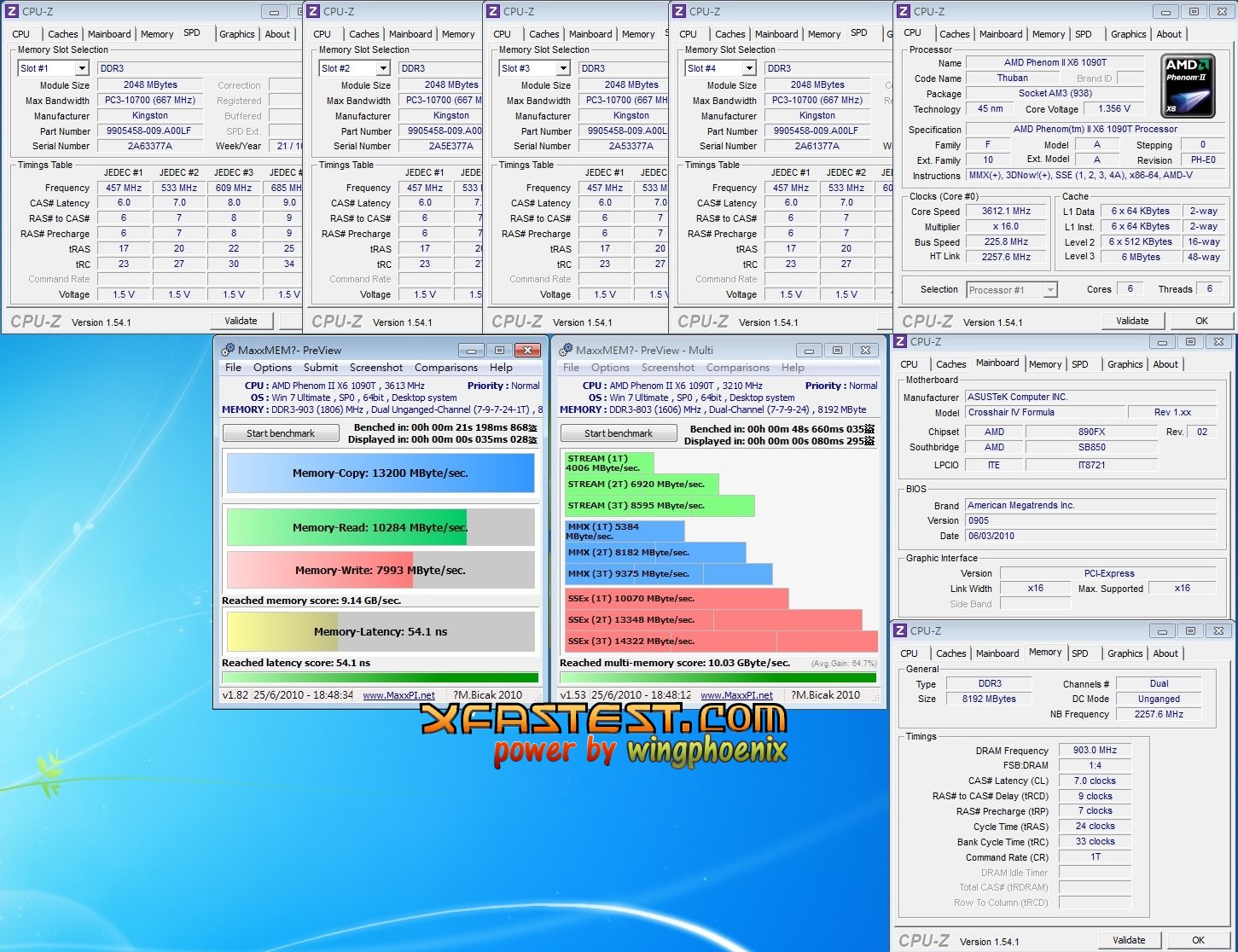Click the CPU-Z title icon of the Timings memory window
This screenshot has width=1238, height=952.
click(900, 630)
